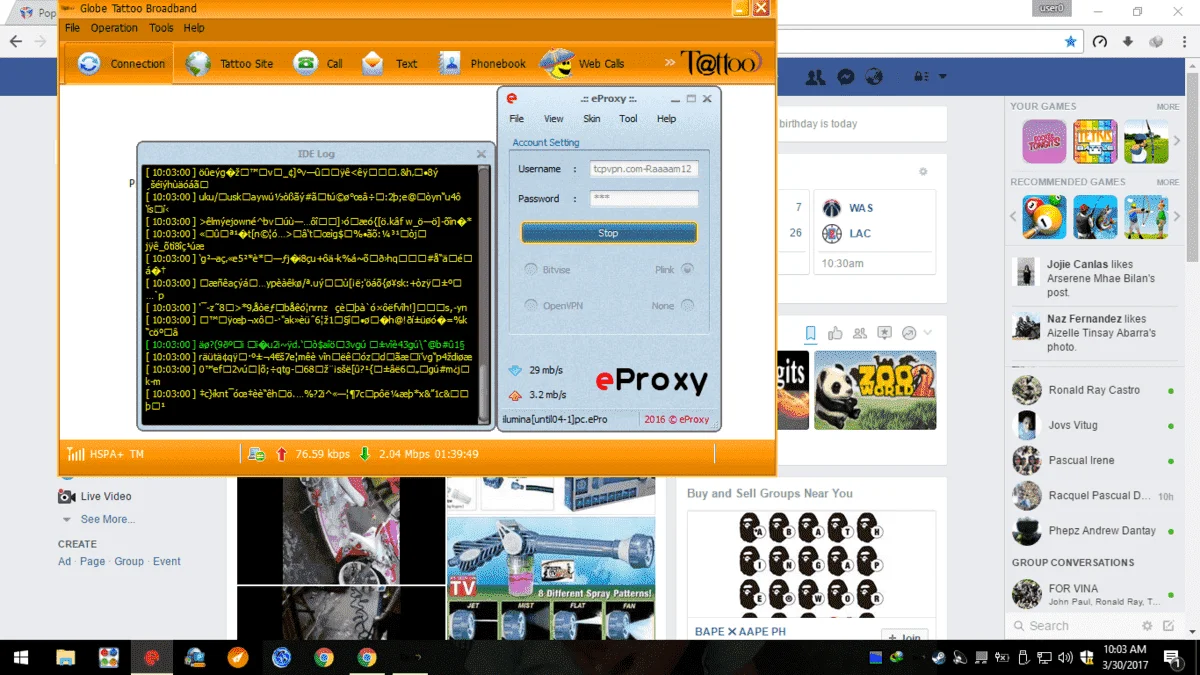The image size is (1200, 675).
Task: Open the Connection tab in Globe Tattoo
Action: pos(121,64)
